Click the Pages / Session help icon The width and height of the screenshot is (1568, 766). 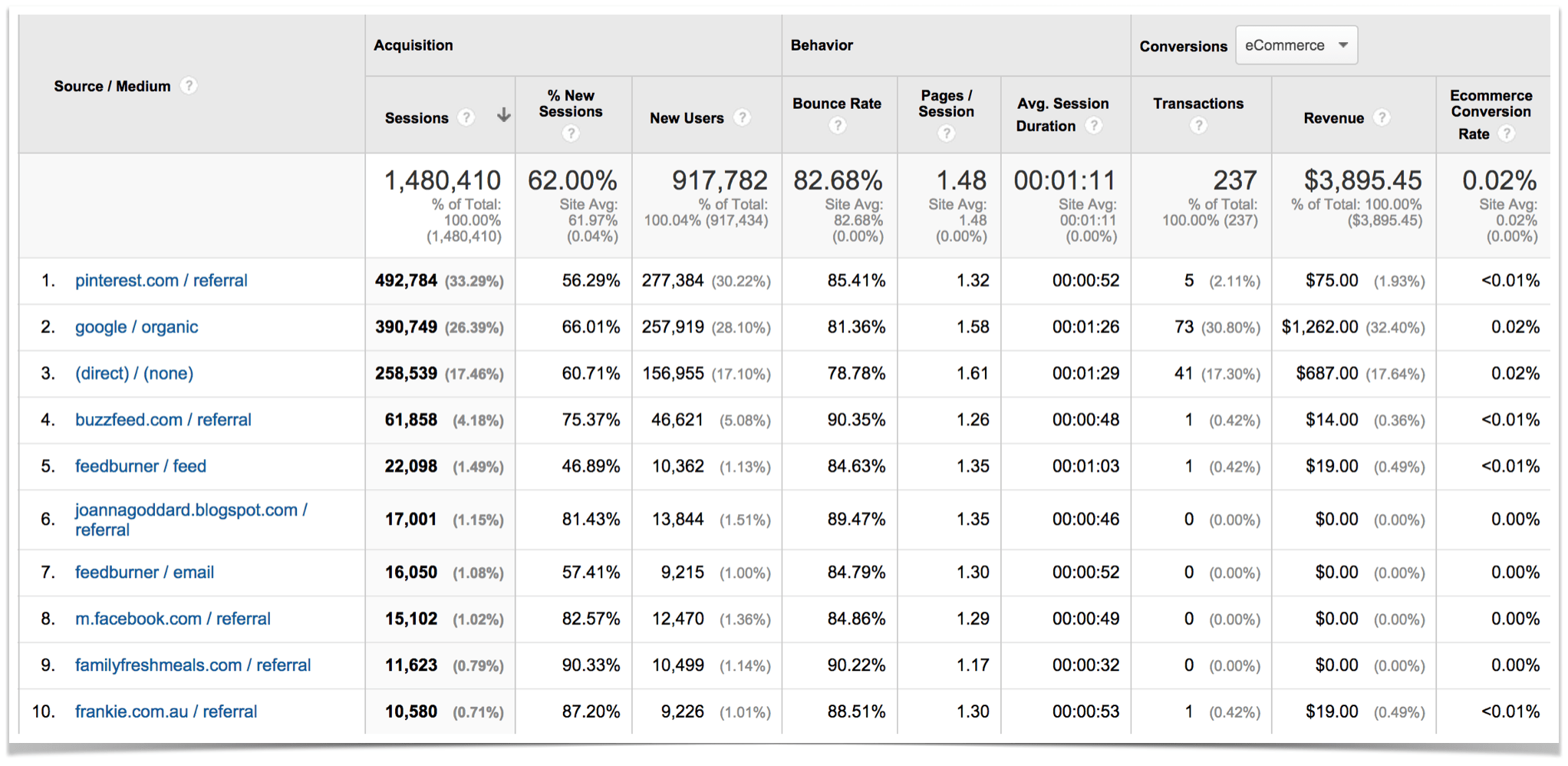(947, 132)
